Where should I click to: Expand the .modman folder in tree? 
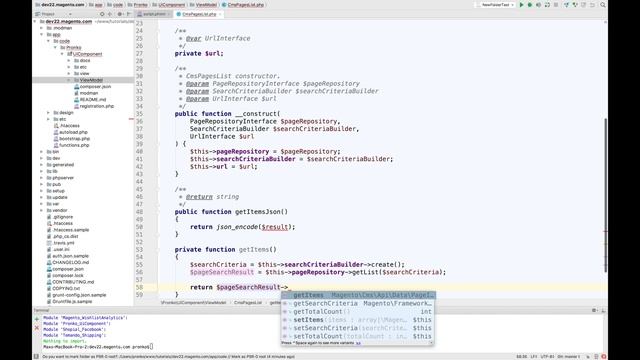pyautogui.click(x=42, y=28)
